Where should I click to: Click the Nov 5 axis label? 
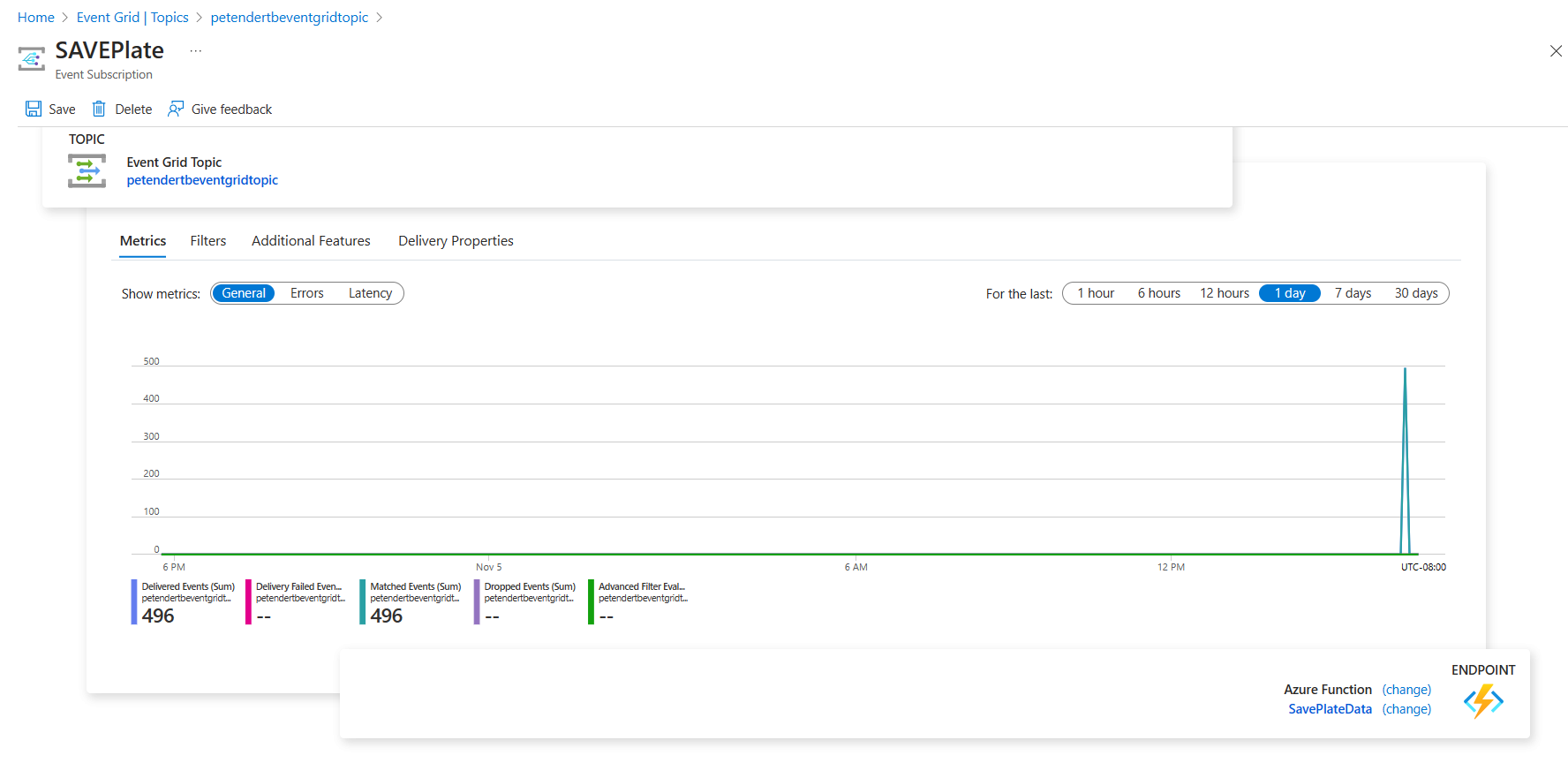pyautogui.click(x=488, y=567)
